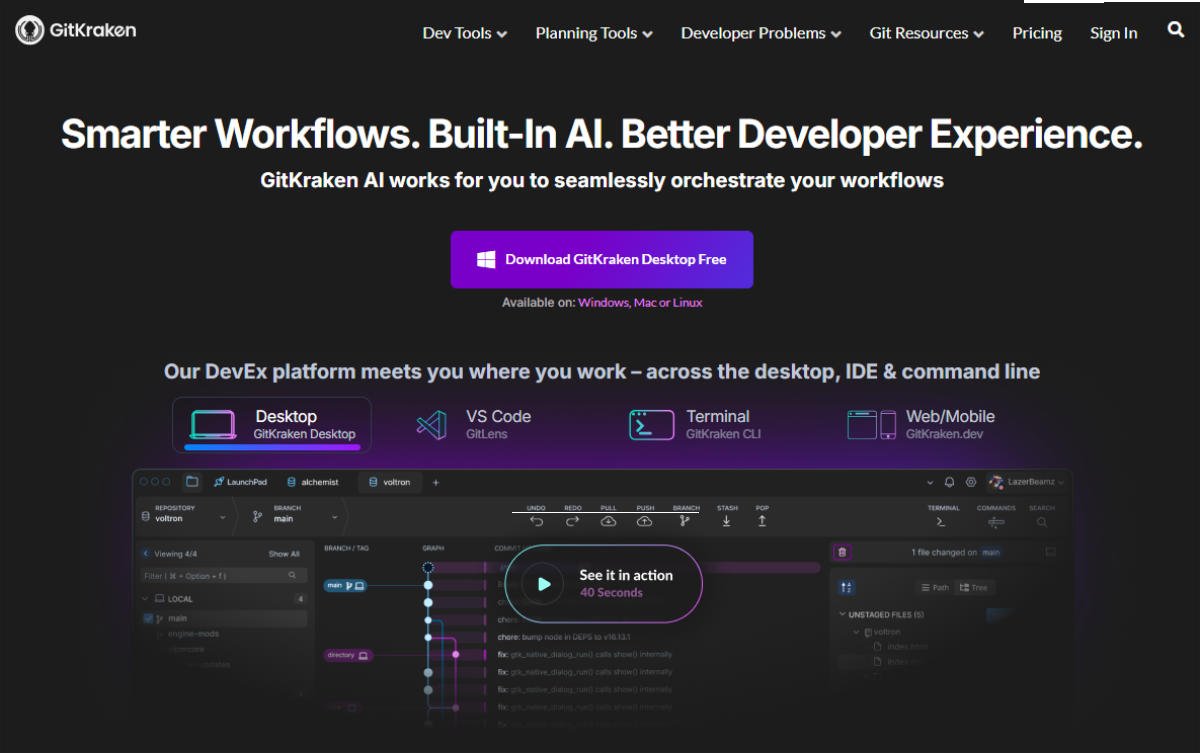The height and width of the screenshot is (753, 1200).
Task: Open the site search magnifier icon
Action: click(x=1176, y=30)
